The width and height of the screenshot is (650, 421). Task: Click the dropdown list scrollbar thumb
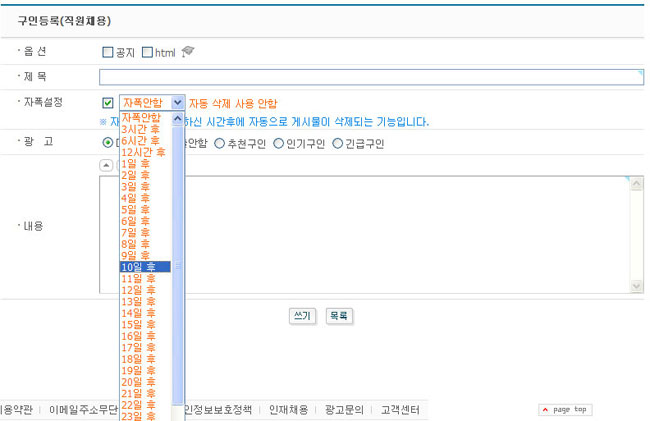click(x=177, y=265)
